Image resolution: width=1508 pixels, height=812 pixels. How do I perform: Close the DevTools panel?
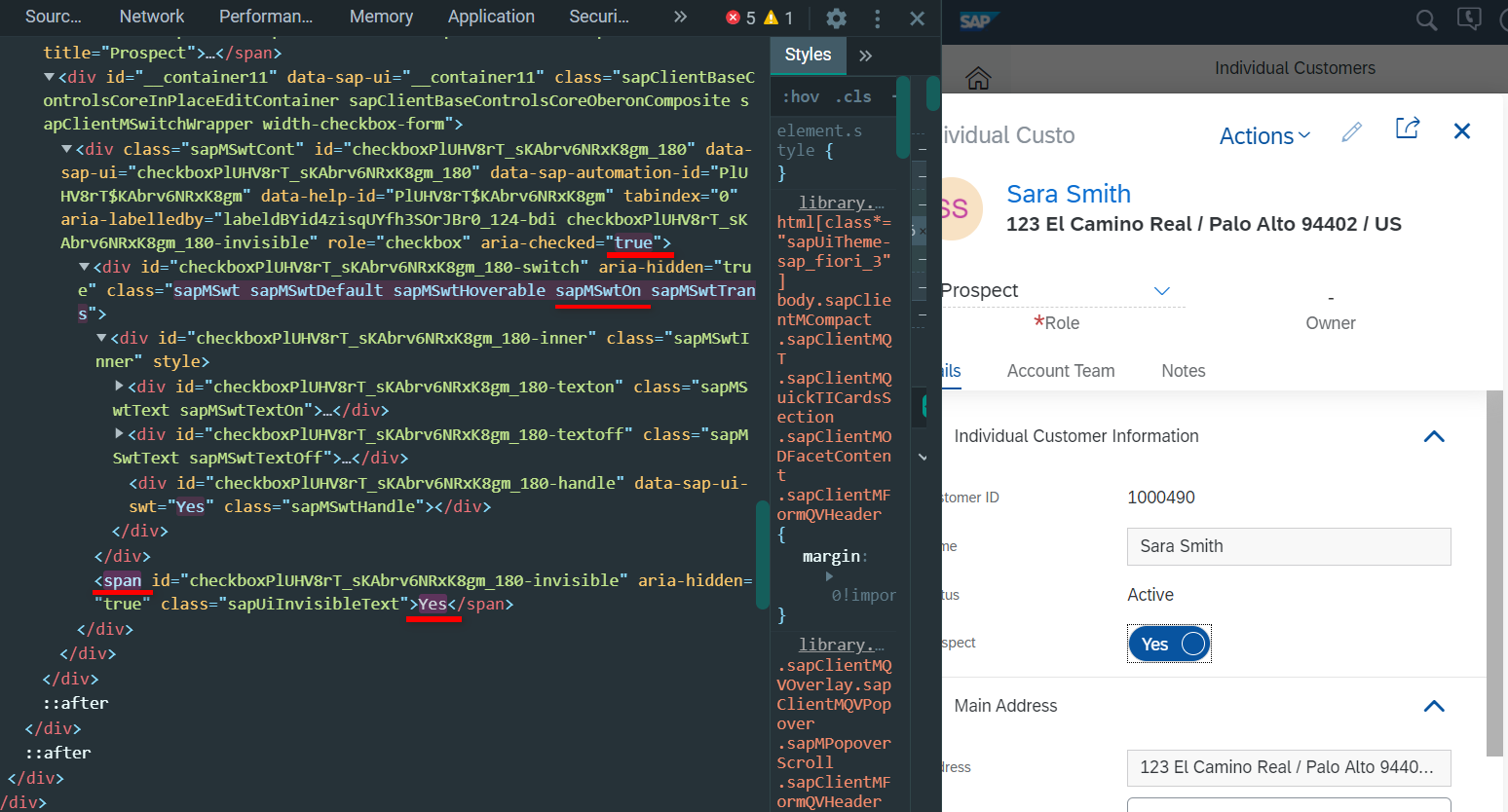(917, 18)
